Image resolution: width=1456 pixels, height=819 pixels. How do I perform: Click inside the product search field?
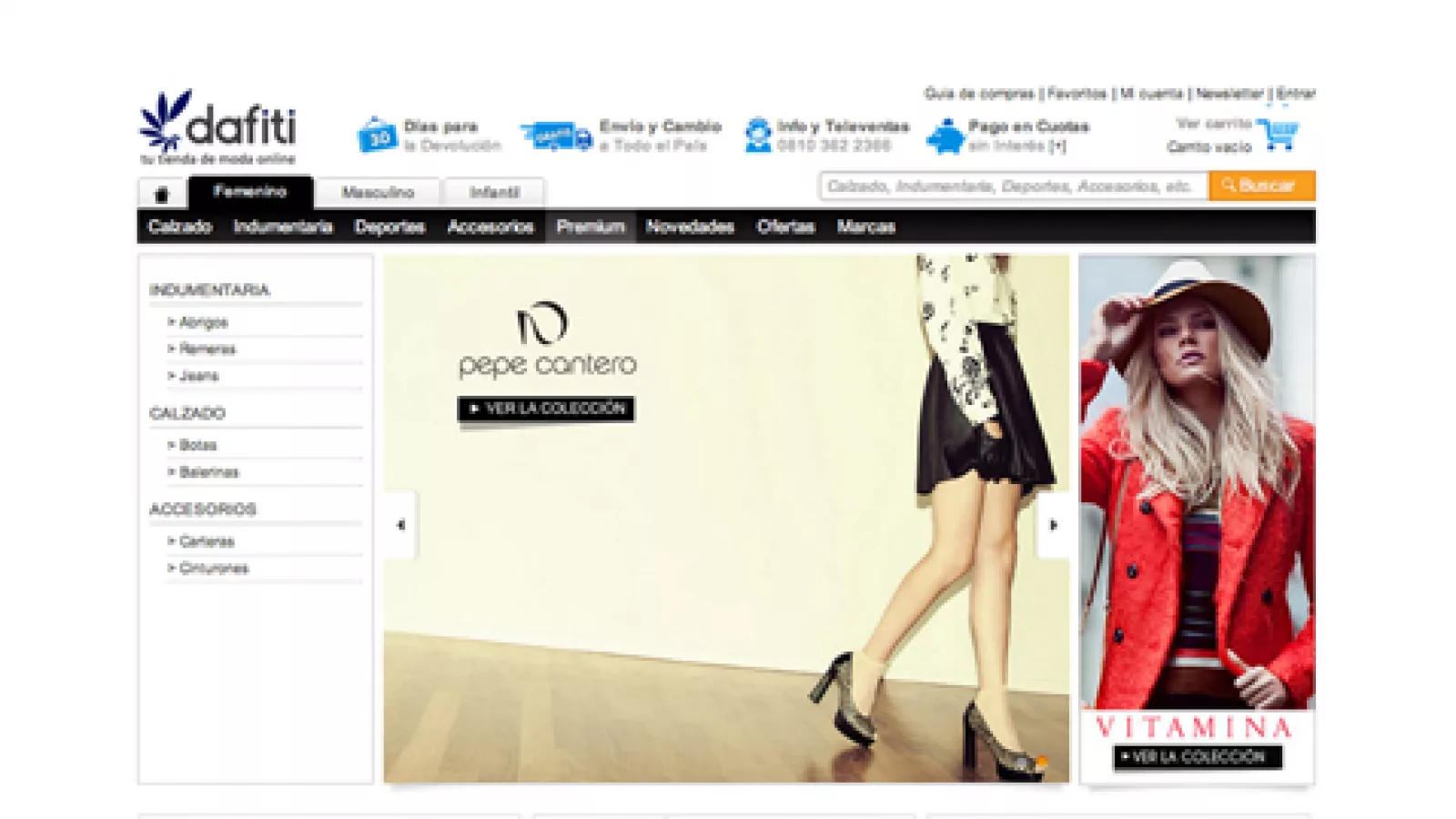tap(1012, 186)
